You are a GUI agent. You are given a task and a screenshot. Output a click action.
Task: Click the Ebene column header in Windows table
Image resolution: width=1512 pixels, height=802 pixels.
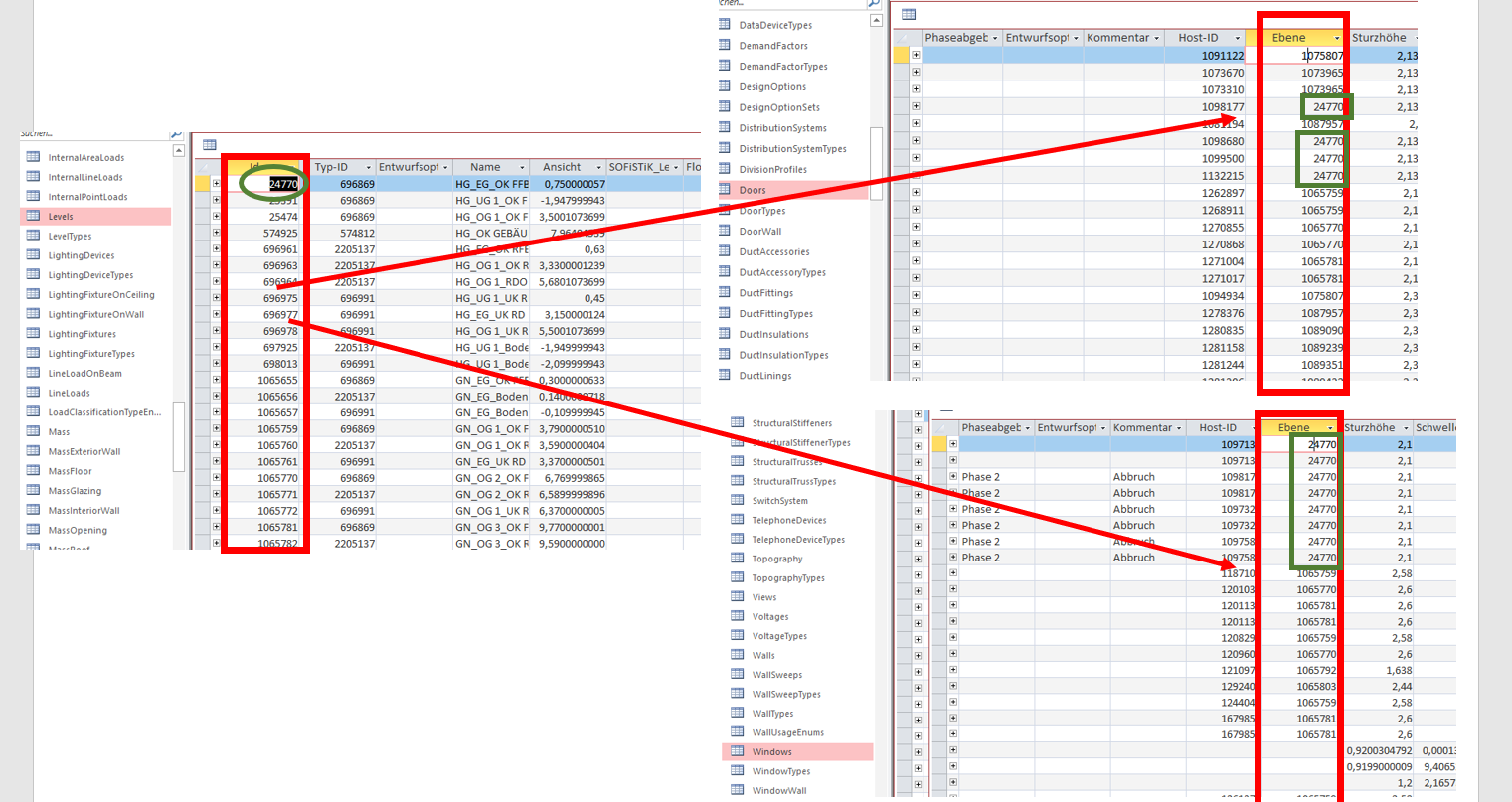tap(1302, 428)
